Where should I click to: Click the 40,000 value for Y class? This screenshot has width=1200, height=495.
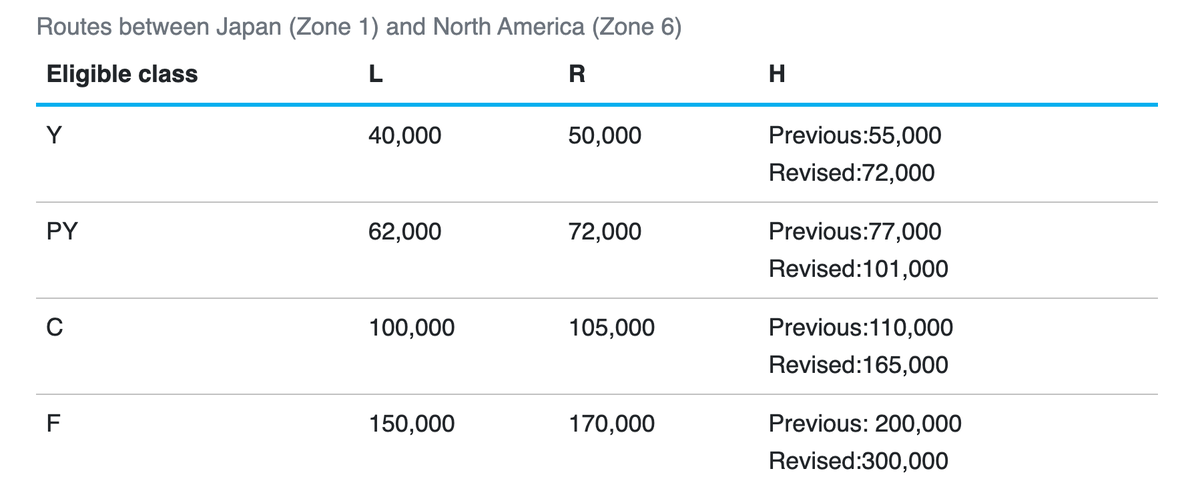(405, 135)
